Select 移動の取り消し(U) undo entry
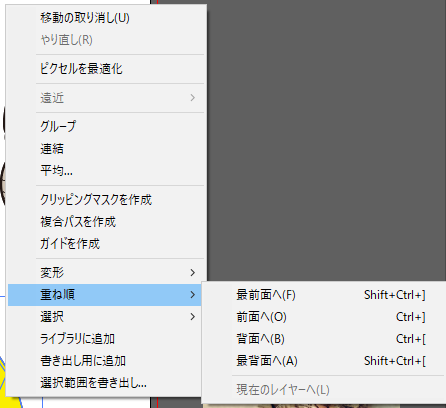446x408 pixels. point(105,18)
